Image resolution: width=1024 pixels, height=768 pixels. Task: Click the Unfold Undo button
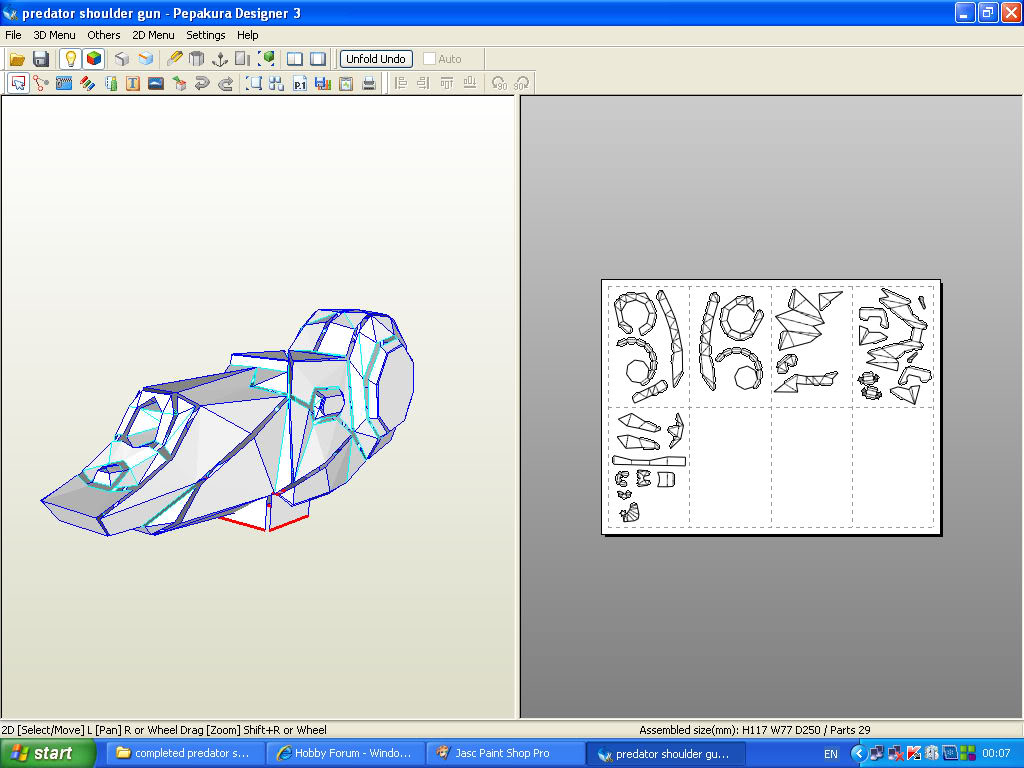(376, 59)
